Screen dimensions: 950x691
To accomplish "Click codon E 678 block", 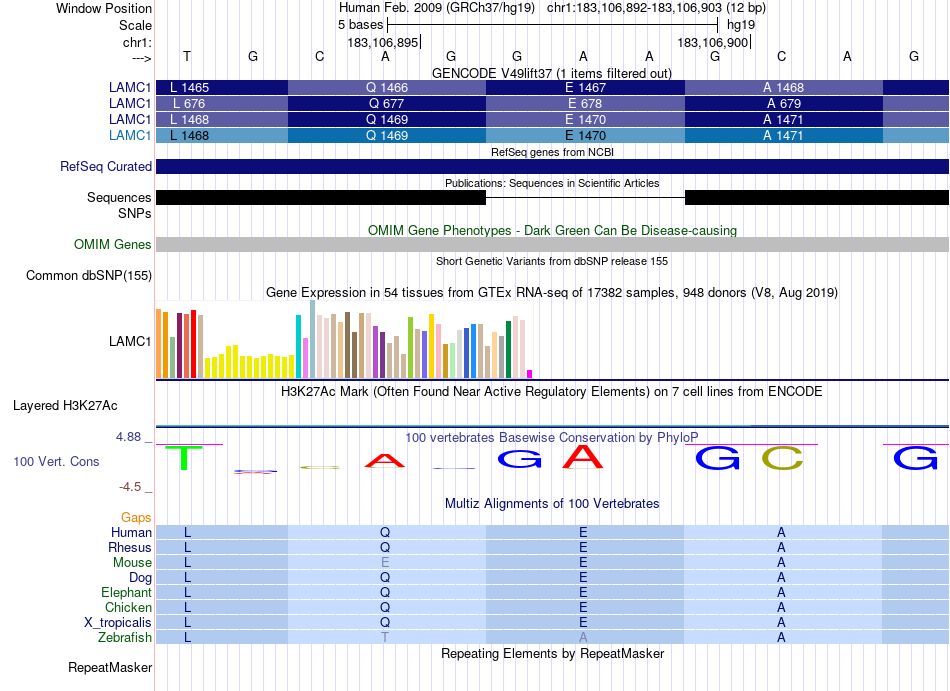I will coord(585,104).
